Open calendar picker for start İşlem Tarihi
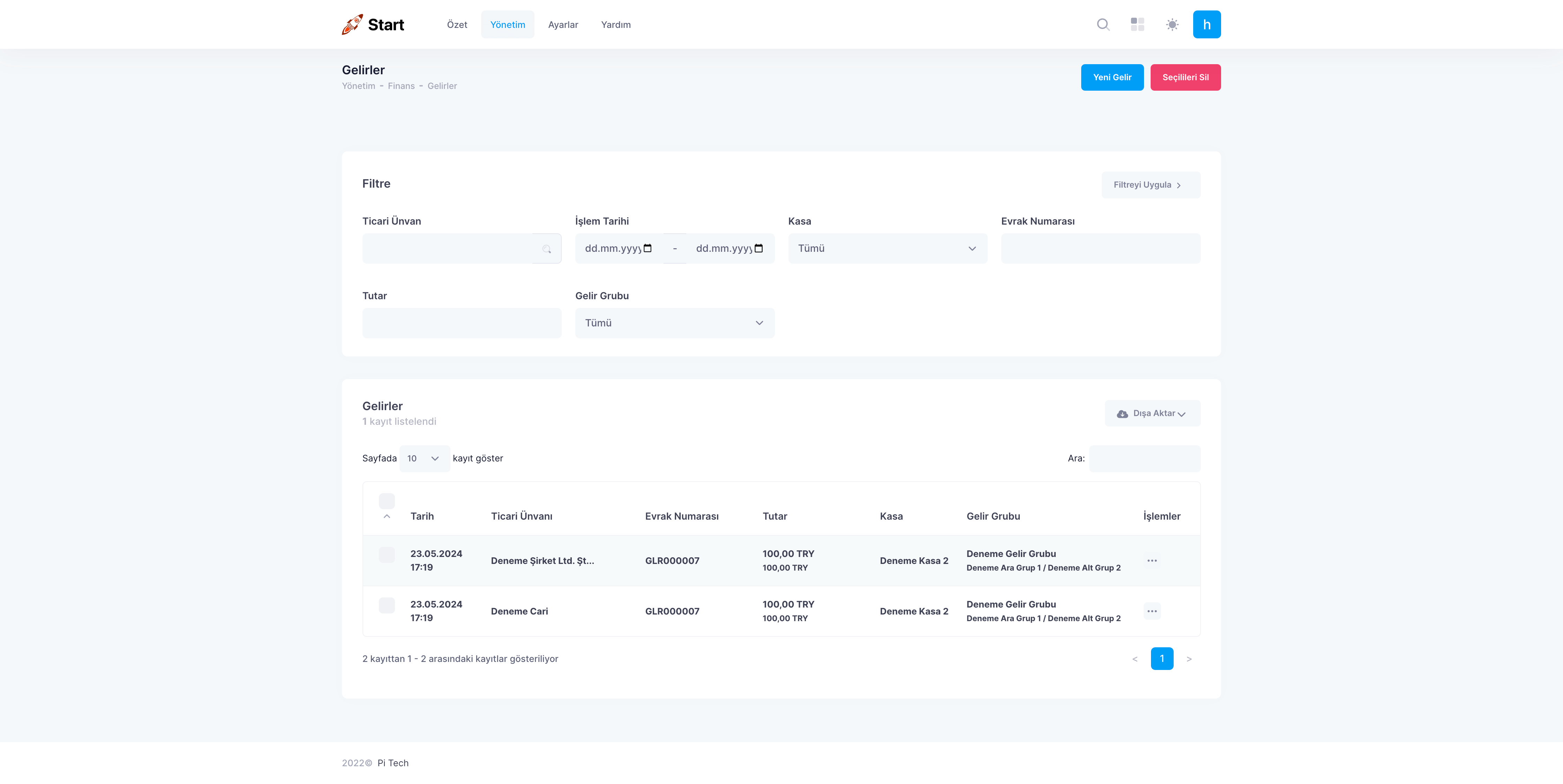This screenshot has height=784, width=1563. pos(648,248)
